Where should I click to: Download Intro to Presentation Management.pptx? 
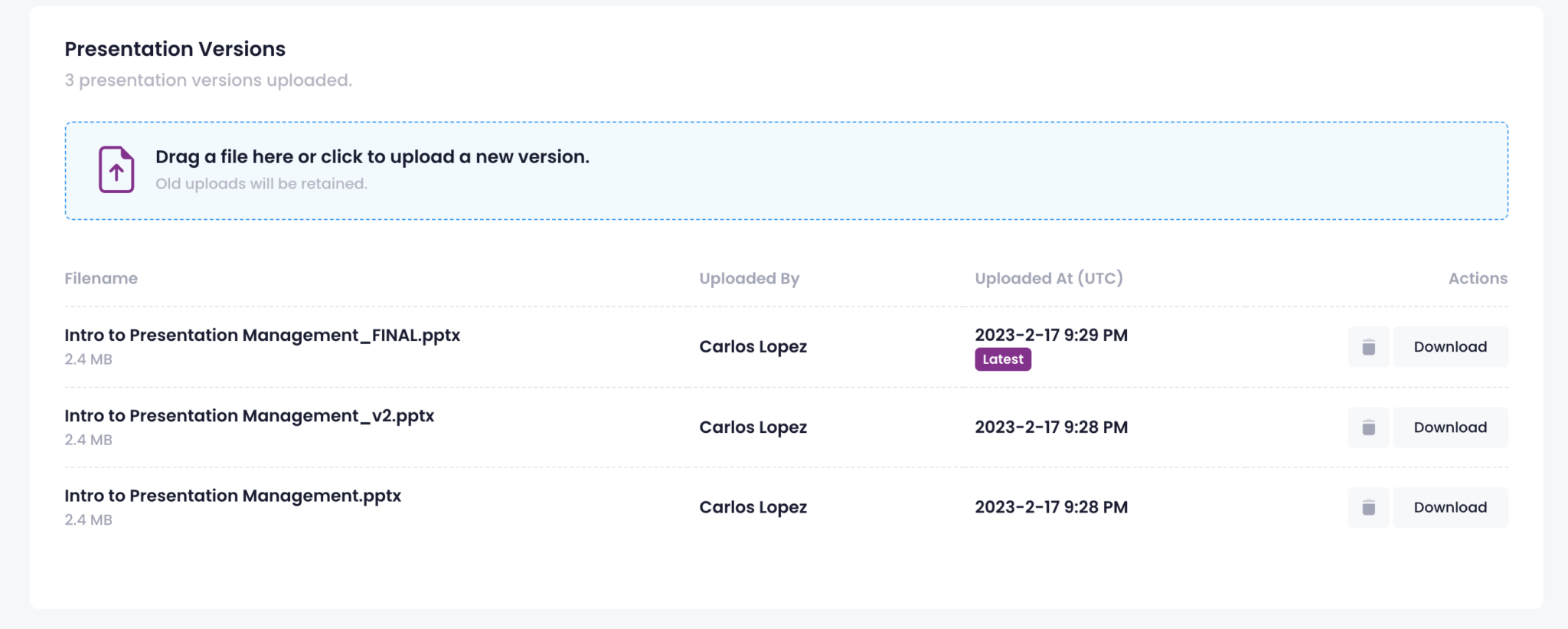click(x=1450, y=507)
